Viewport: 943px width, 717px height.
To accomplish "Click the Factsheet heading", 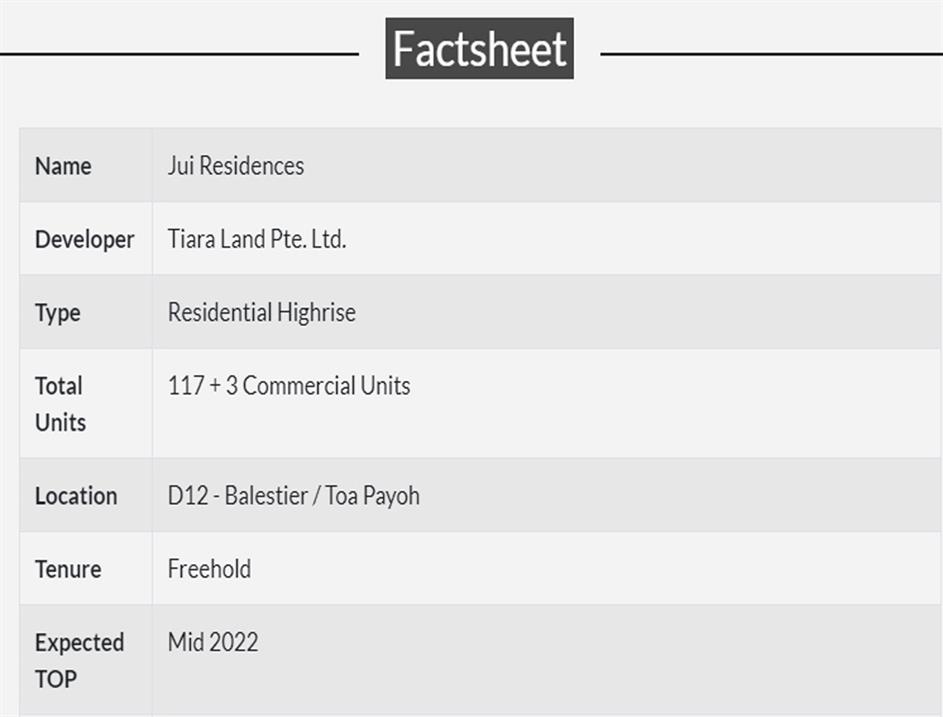I will [x=479, y=49].
